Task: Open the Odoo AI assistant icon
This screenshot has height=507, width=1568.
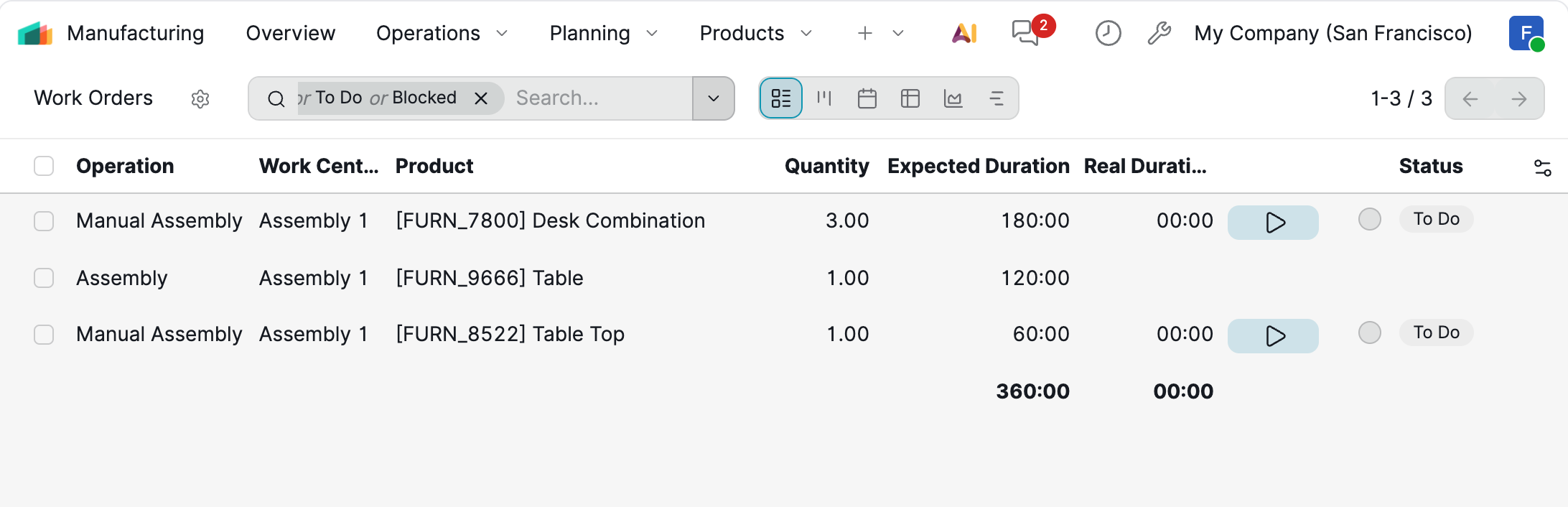Action: 964,33
